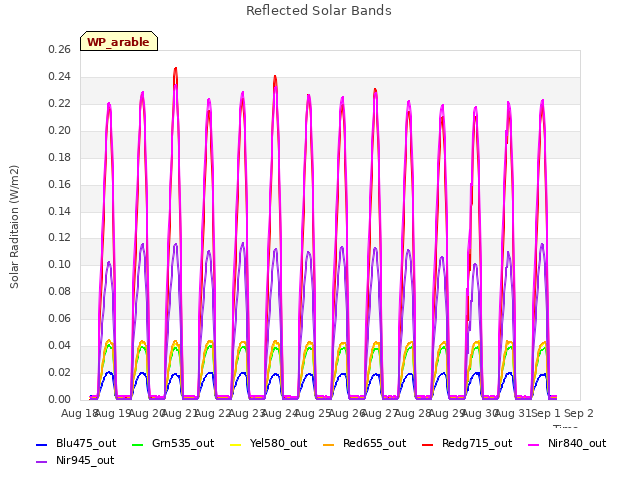Screen dimensions: 640x480
Task: Click the Reflected Solar Bands chart title
Action: [x=319, y=11]
